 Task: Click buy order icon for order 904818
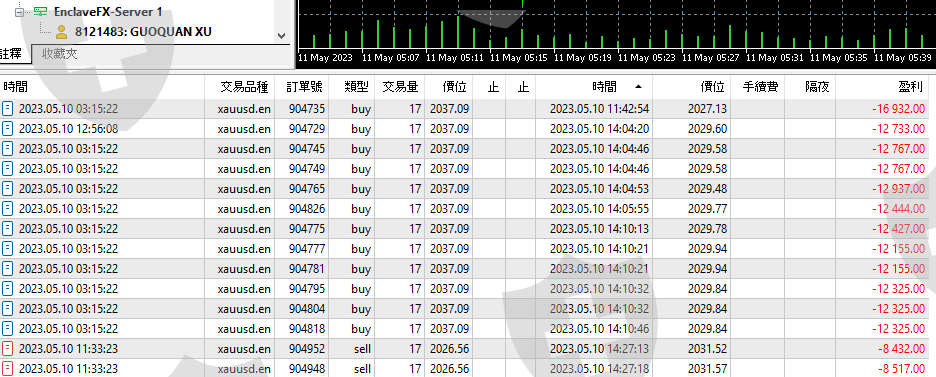point(7,329)
